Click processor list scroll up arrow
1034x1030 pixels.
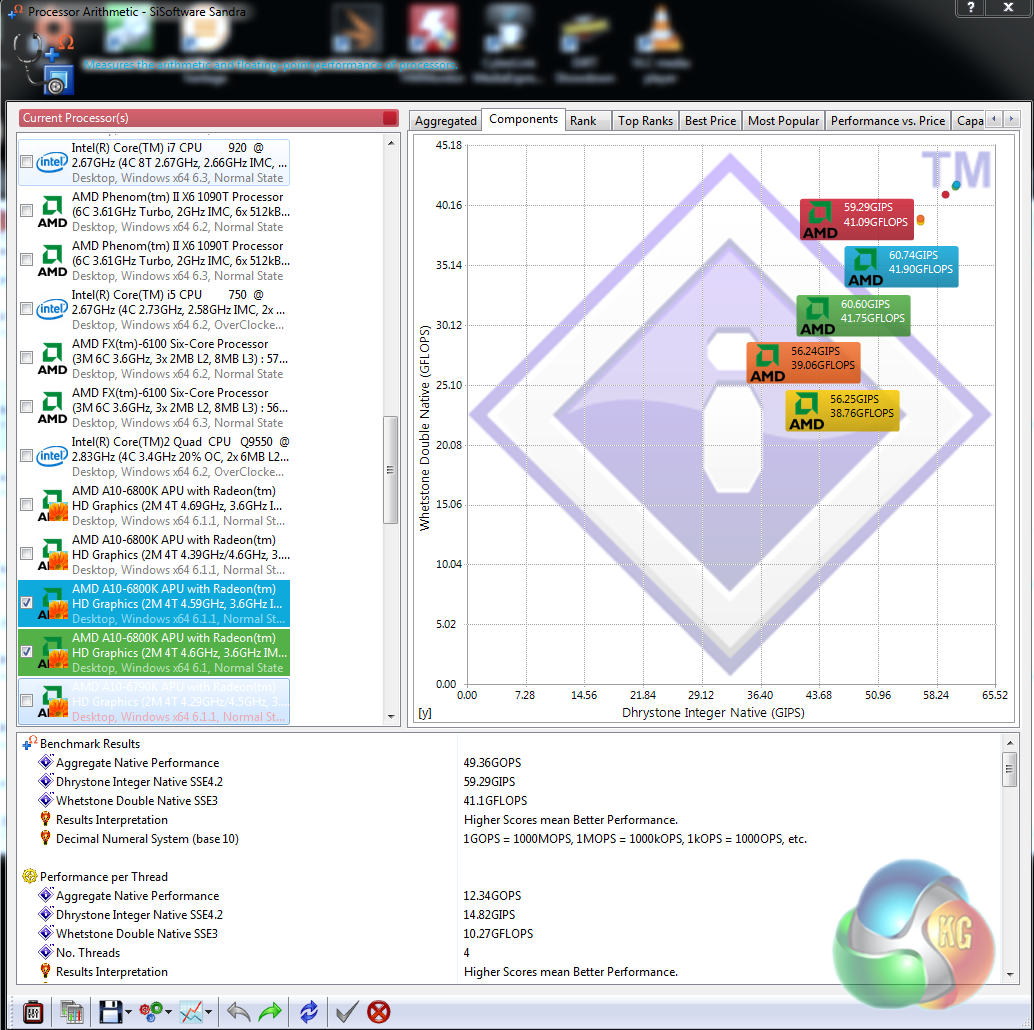coord(391,143)
